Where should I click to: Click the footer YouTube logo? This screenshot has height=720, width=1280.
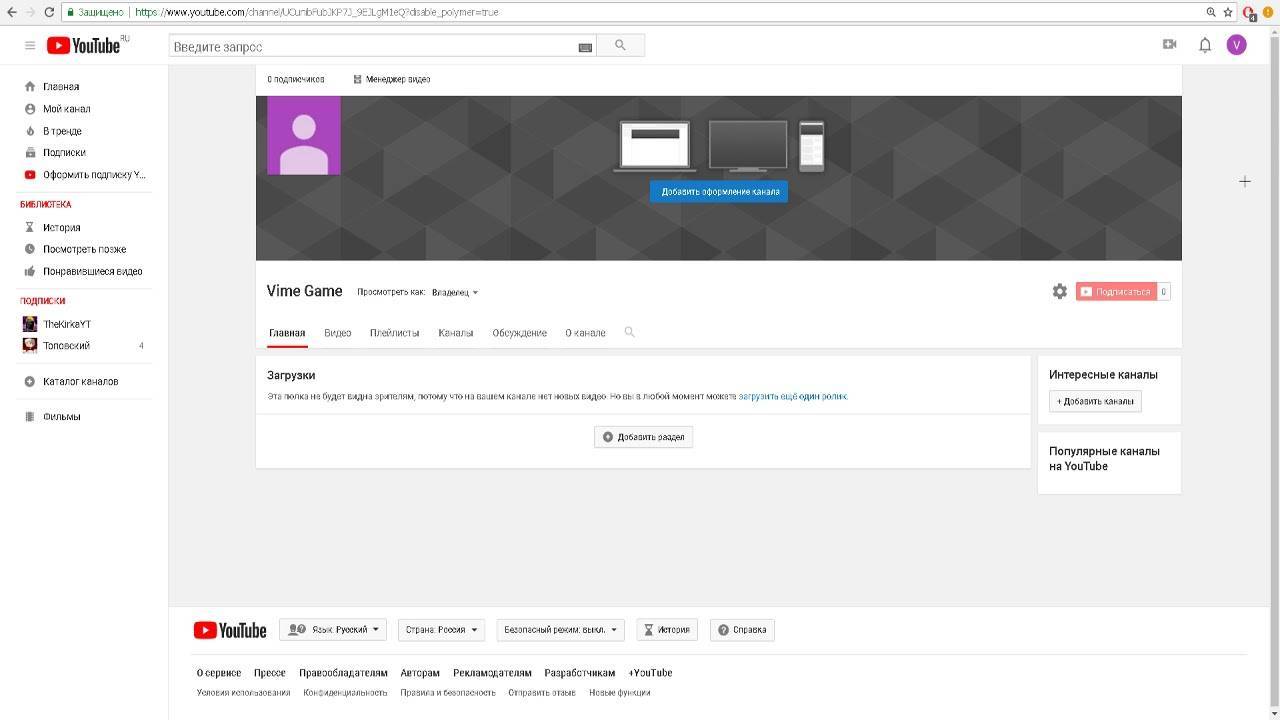[230, 630]
